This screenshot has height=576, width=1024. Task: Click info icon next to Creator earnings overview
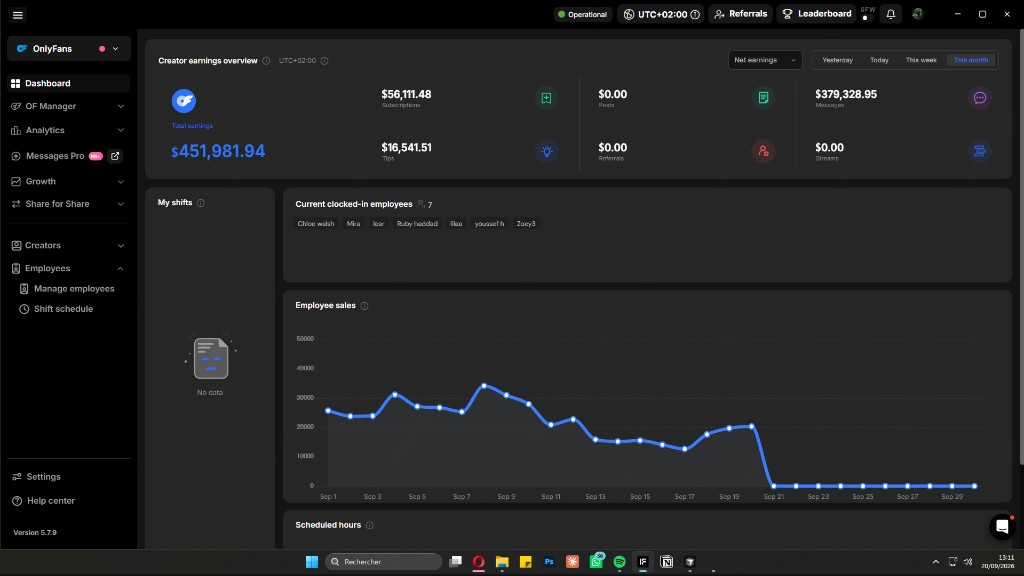tap(266, 61)
